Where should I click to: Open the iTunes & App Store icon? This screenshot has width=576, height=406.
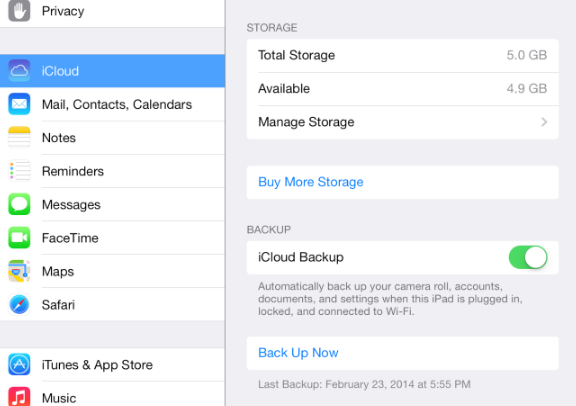point(19,364)
